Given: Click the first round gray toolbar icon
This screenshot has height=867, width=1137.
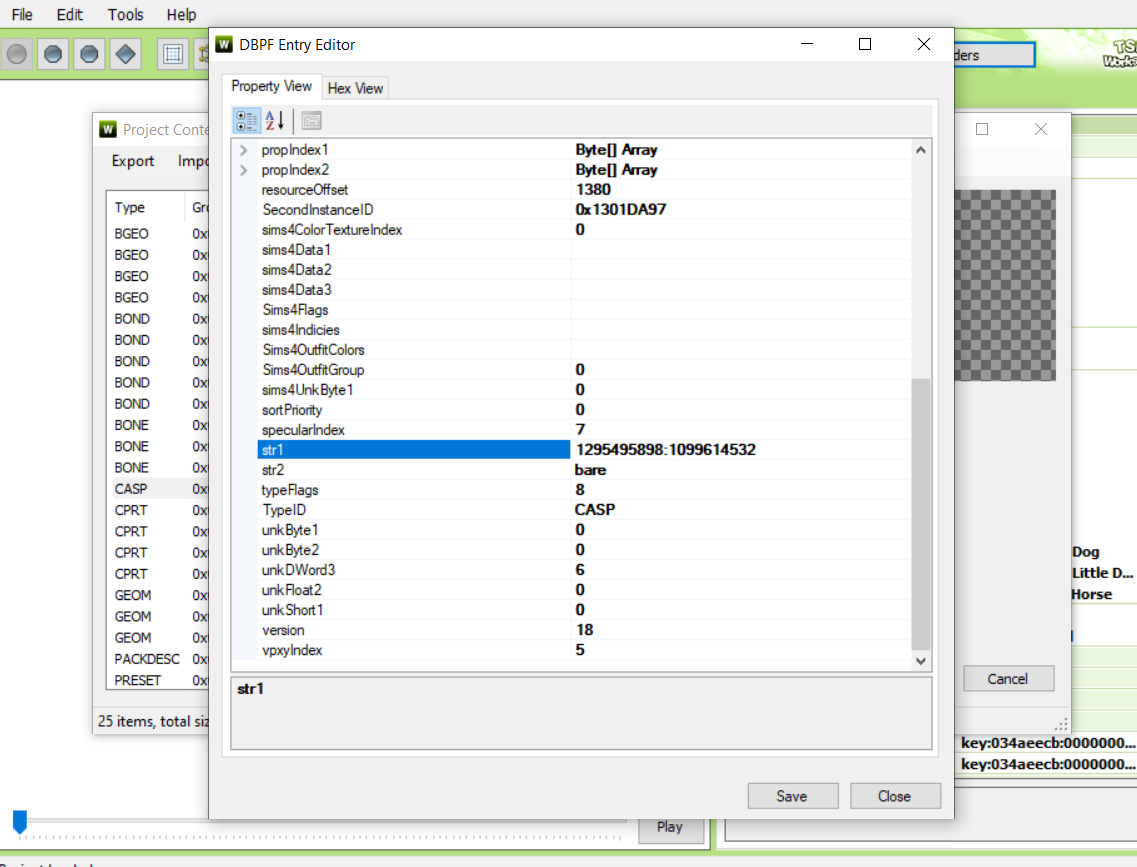Looking at the screenshot, I should [x=17, y=54].
